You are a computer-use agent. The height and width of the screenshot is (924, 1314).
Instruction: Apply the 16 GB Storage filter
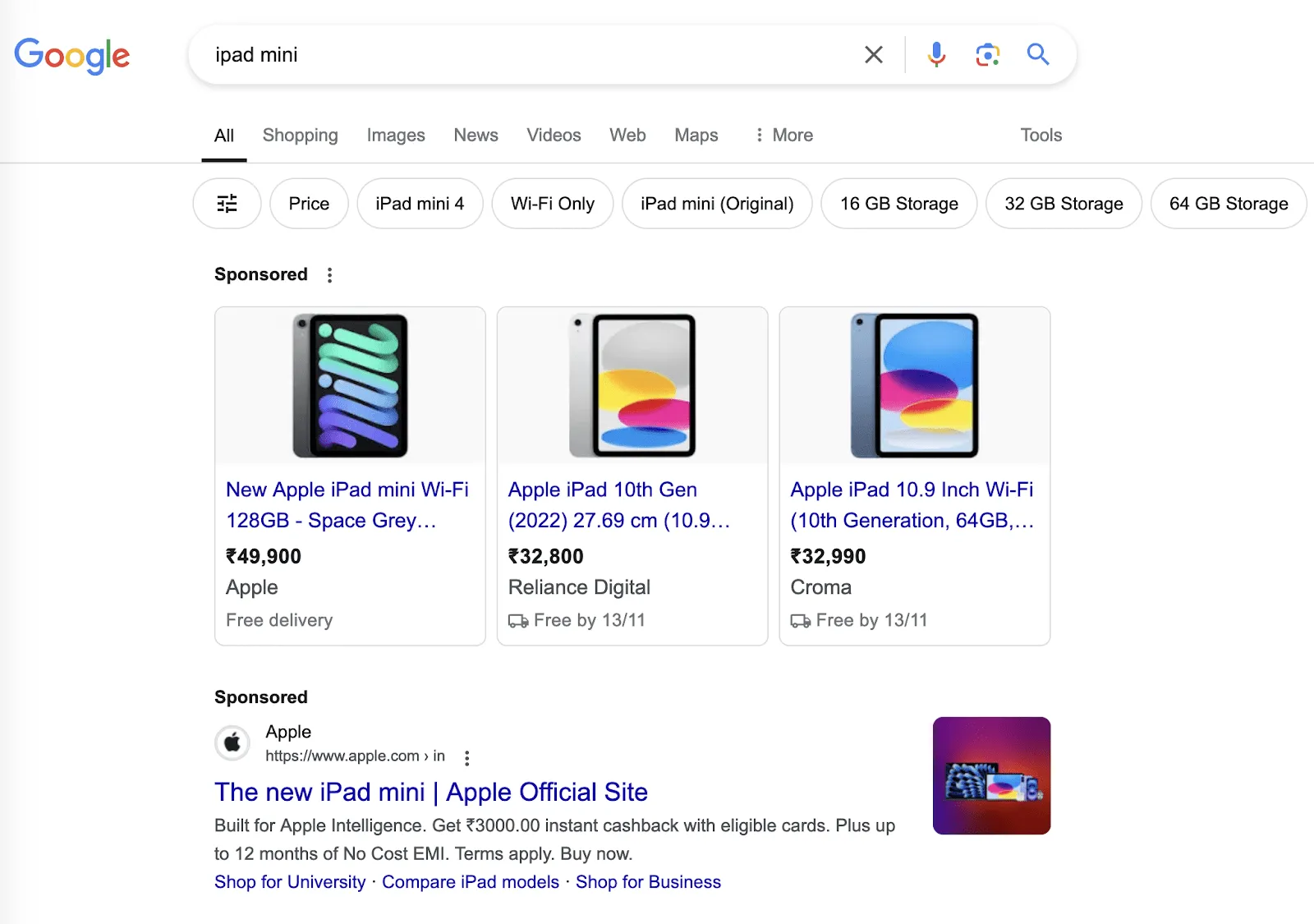point(899,204)
